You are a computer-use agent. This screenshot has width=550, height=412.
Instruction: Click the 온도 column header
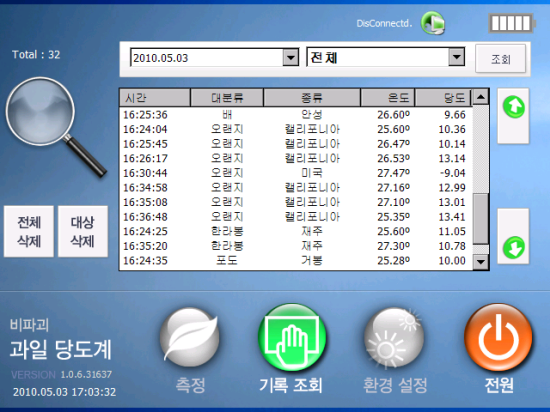coord(388,97)
